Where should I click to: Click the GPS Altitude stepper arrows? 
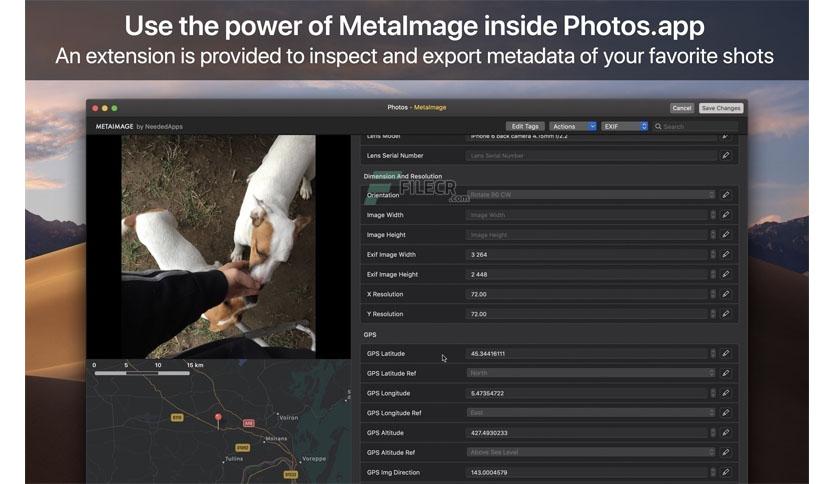point(713,433)
